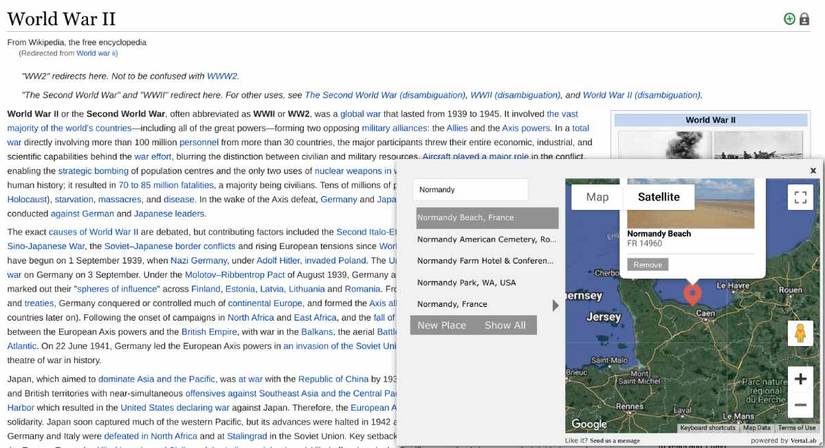Open '70 to 85 million fatalities' link
Screen dimensions: 825x448
tap(166, 185)
